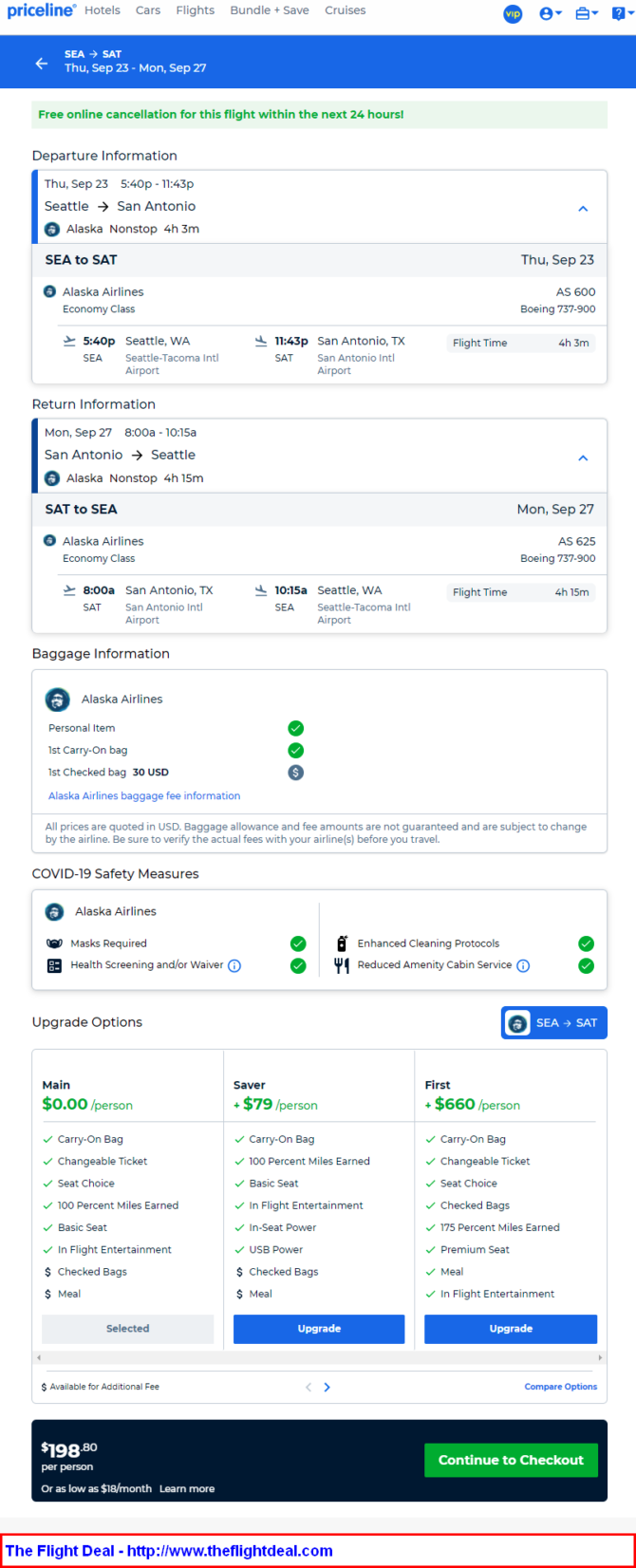This screenshot has height=1568, width=636.
Task: Click the Selected button under Main
Action: tap(128, 1329)
